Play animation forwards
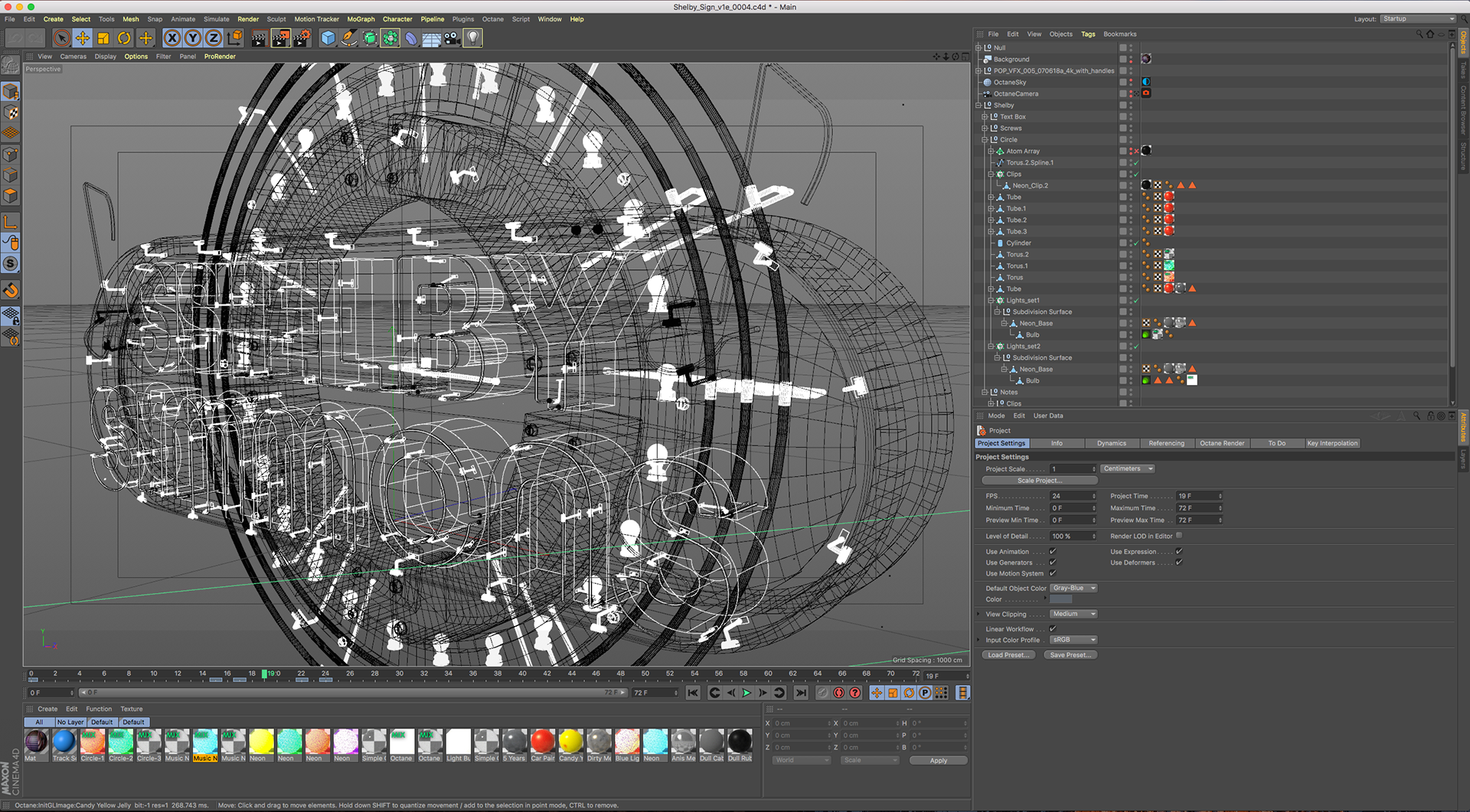 746,693
